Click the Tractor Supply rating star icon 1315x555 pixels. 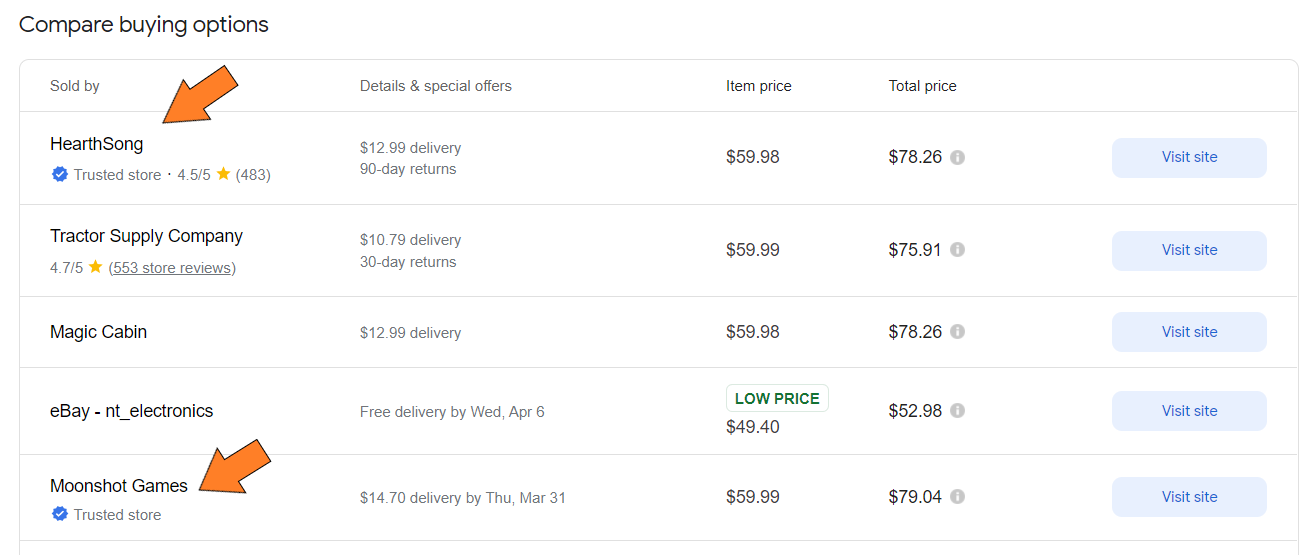(95, 268)
